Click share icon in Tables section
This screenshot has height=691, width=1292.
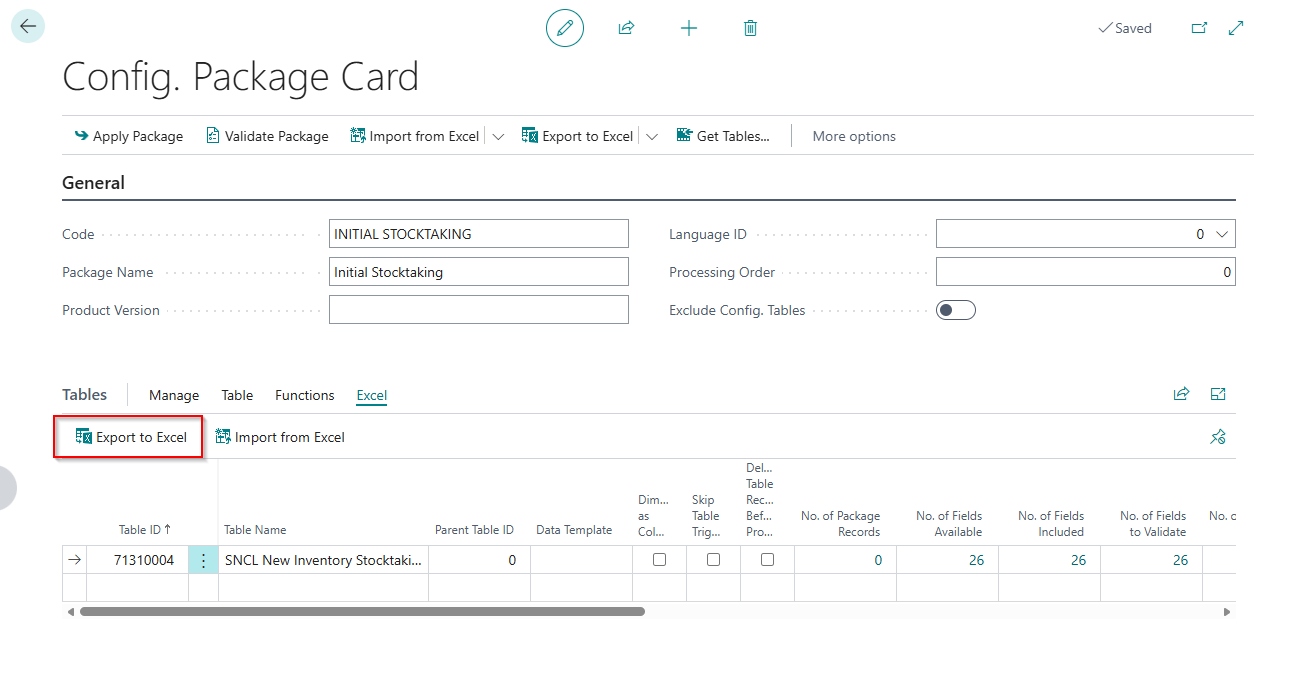[1182, 394]
